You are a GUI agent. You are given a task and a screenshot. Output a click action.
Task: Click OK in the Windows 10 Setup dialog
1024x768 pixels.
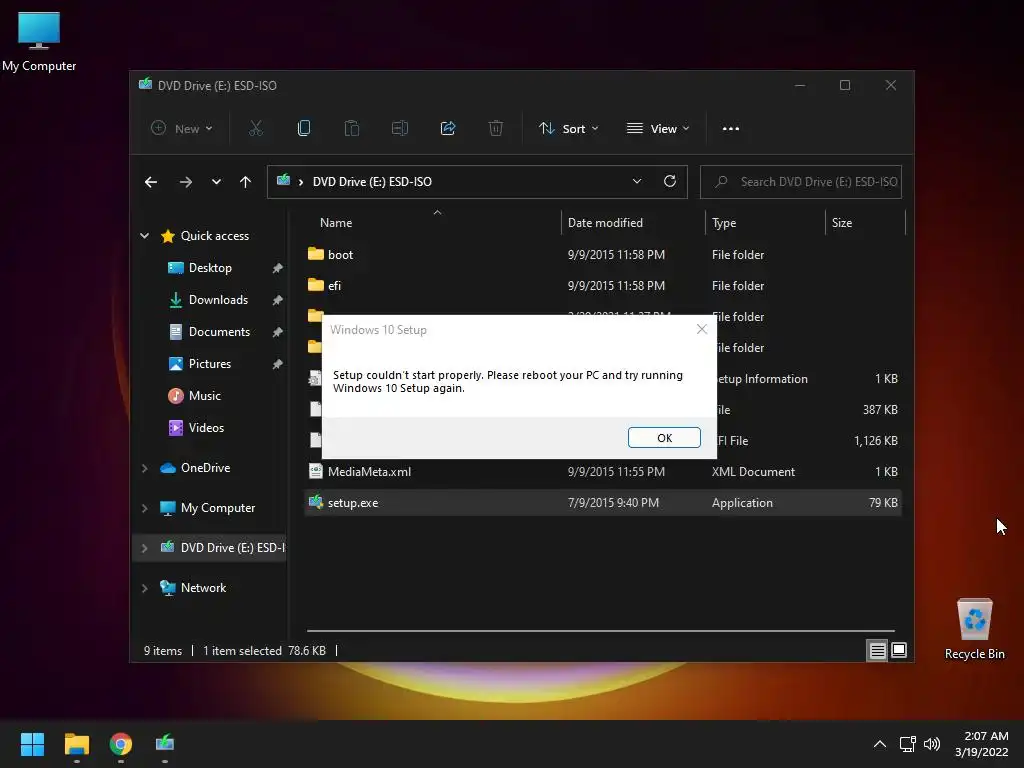point(664,438)
